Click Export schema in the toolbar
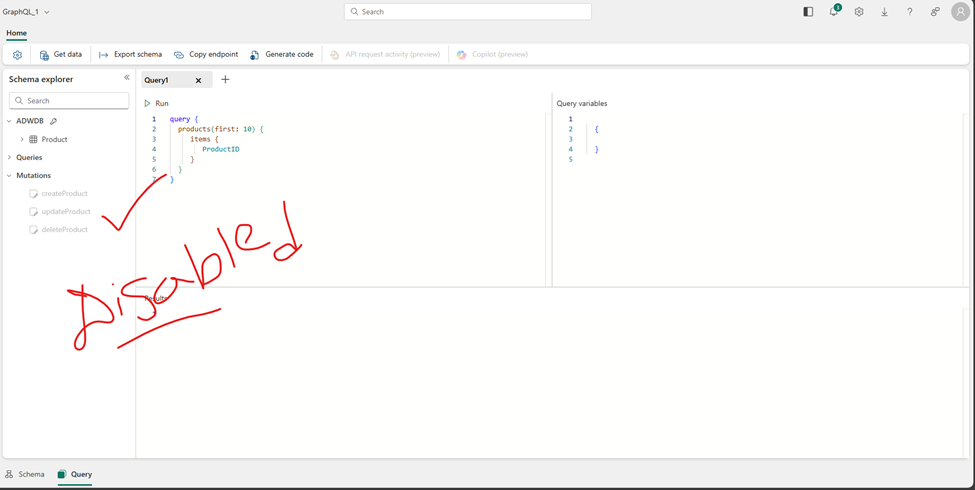The height and width of the screenshot is (490, 975). (x=130, y=55)
